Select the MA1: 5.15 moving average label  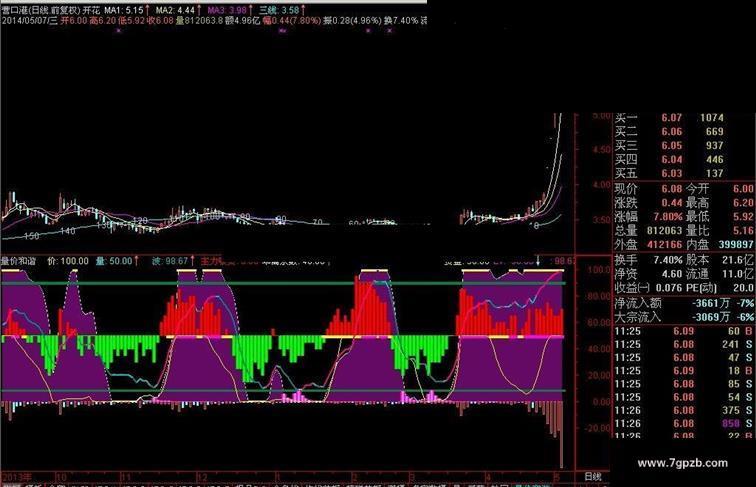click(124, 10)
